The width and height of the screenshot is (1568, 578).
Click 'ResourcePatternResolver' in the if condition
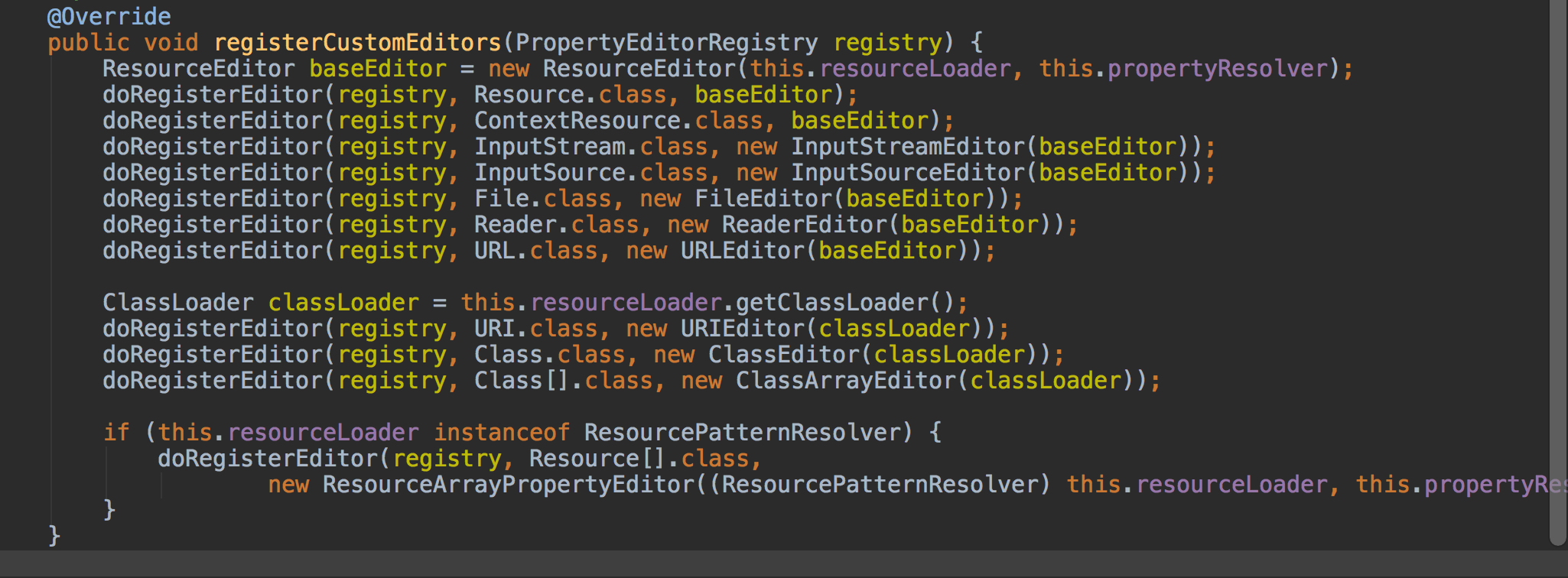743,432
